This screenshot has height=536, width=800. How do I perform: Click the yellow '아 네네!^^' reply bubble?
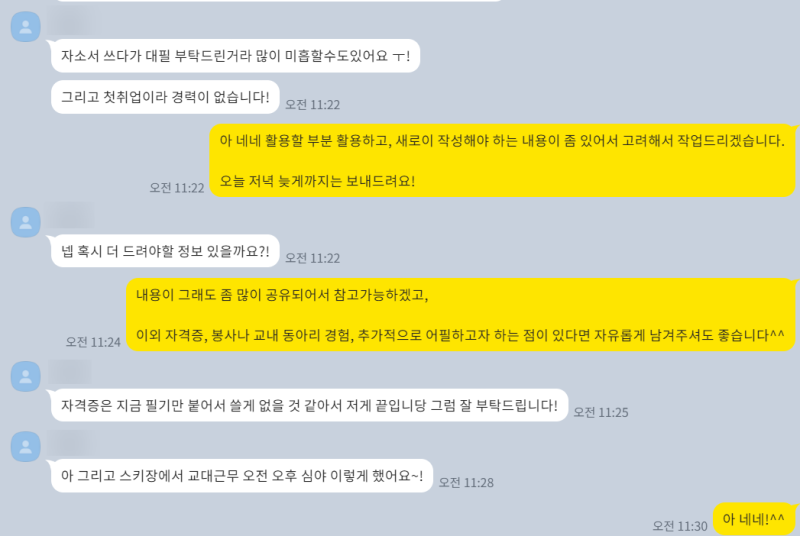tap(754, 519)
